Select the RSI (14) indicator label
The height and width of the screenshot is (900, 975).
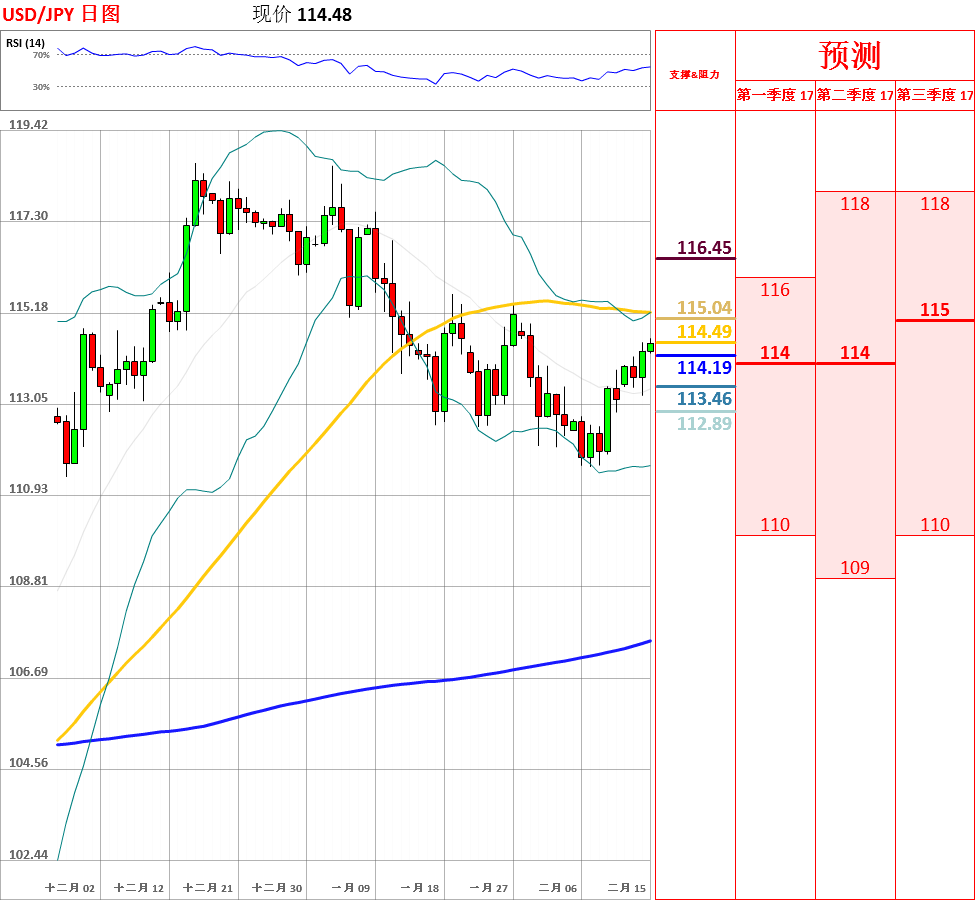point(25,43)
